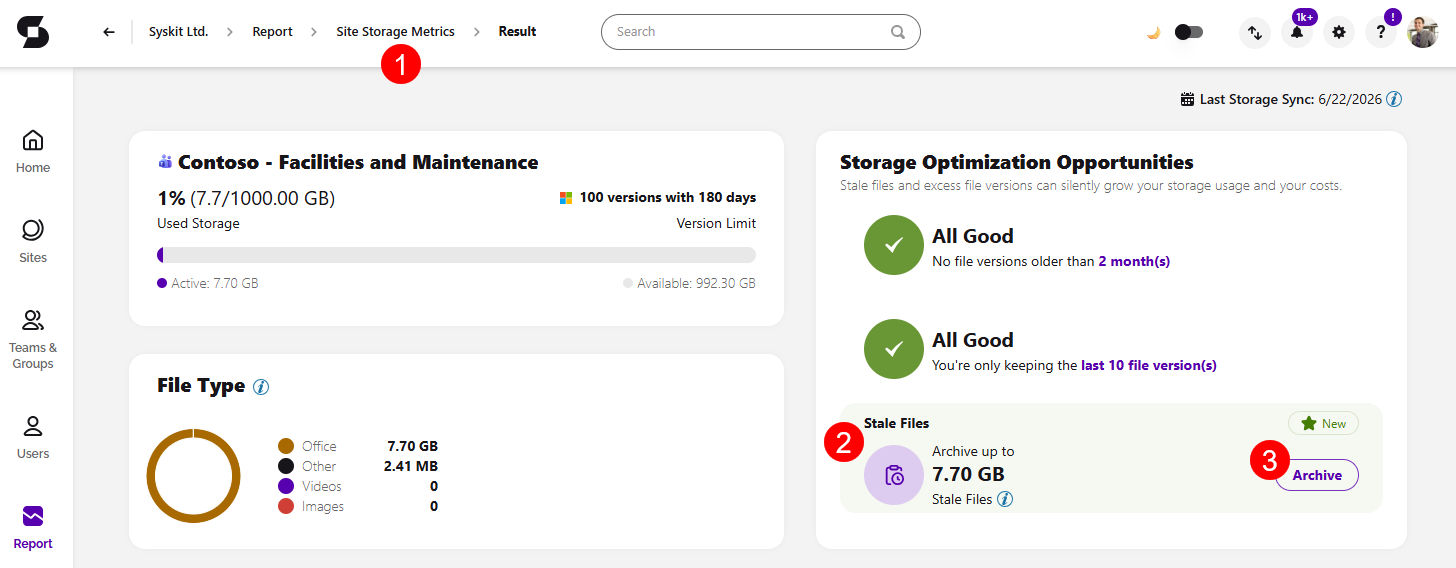Screen dimensions: 1456x568
Task: Show Stale Files info tooltip
Action: pos(1005,499)
